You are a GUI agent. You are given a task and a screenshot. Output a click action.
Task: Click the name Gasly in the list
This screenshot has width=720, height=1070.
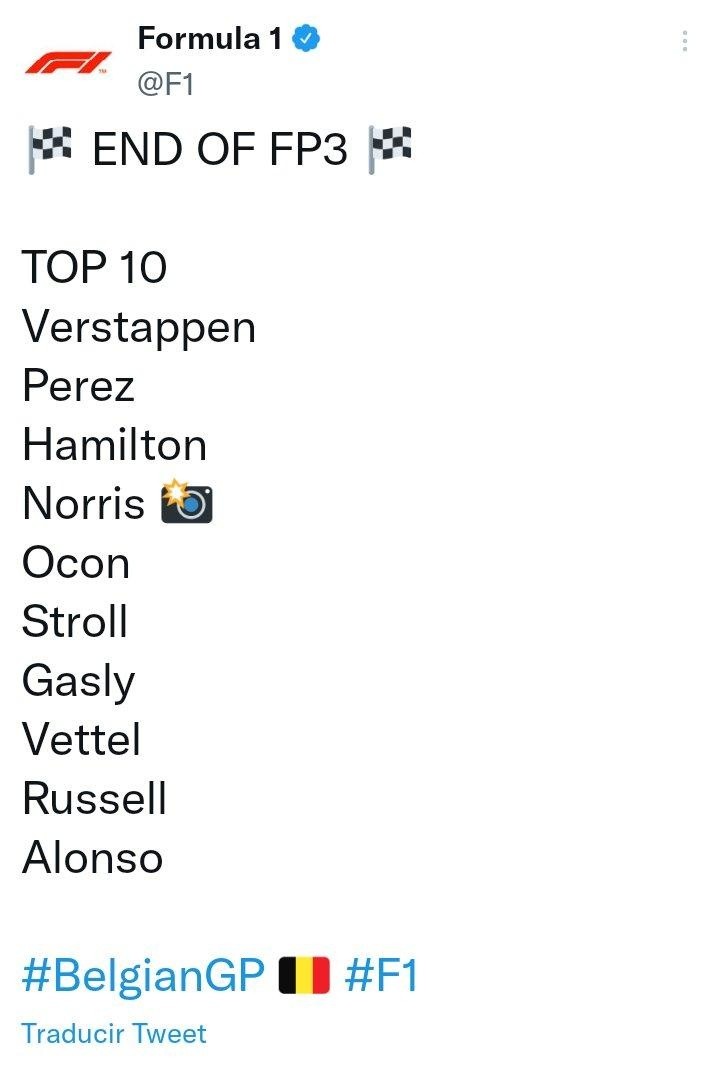78,682
